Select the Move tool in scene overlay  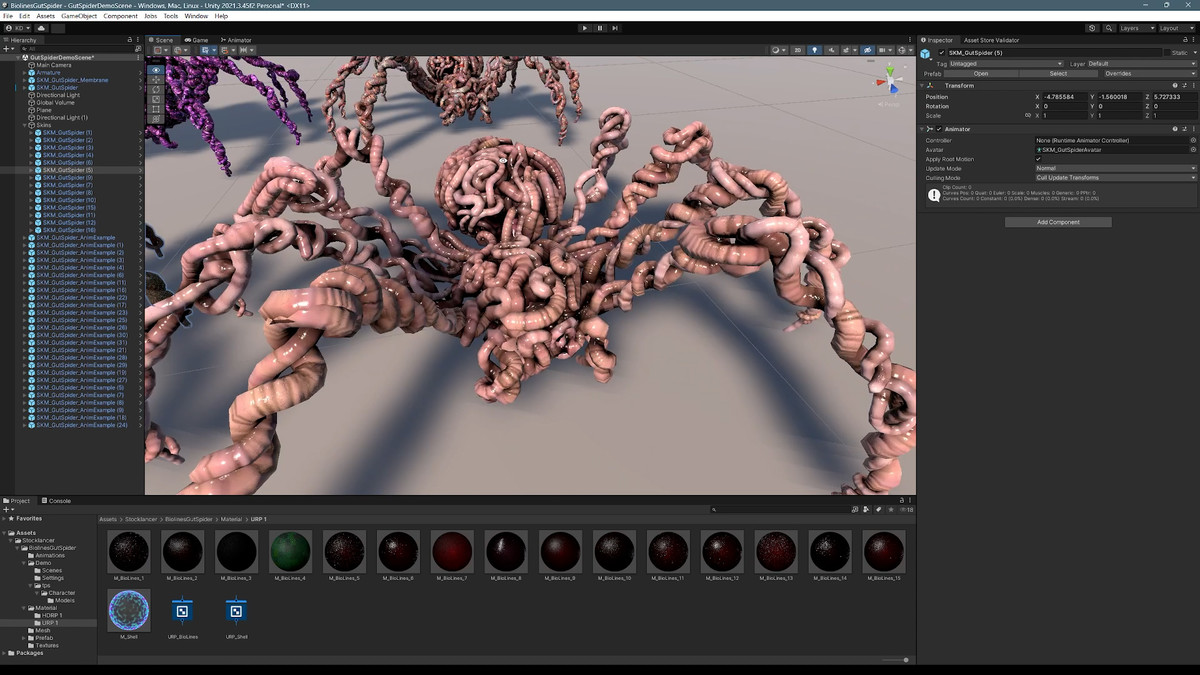click(x=156, y=81)
